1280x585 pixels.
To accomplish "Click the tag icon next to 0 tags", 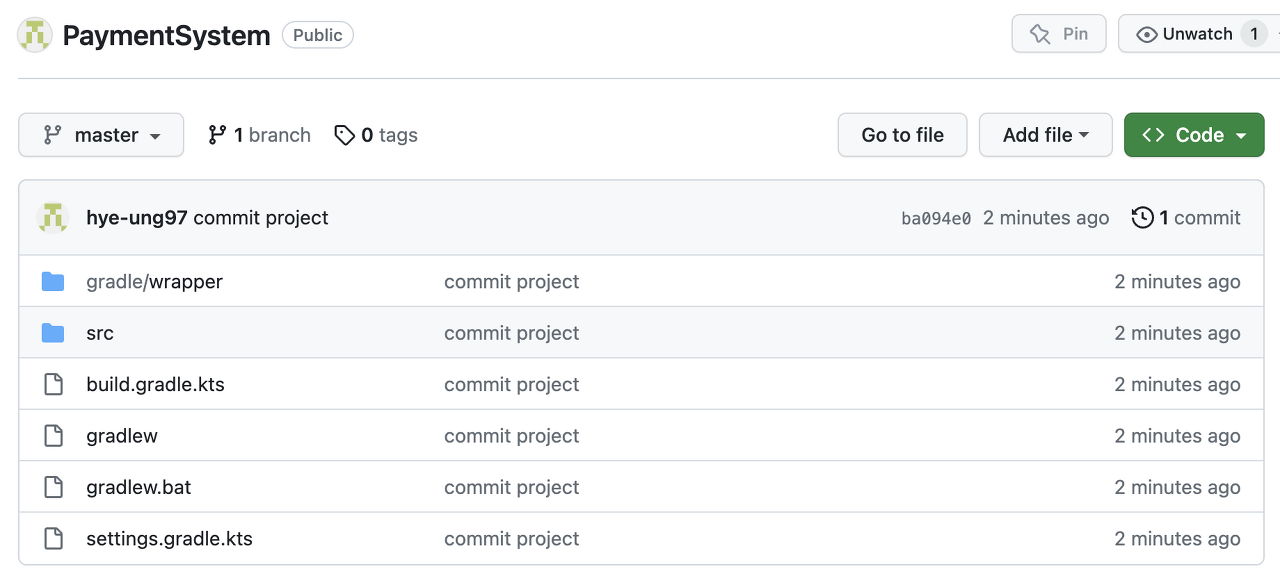I will pyautogui.click(x=345, y=135).
